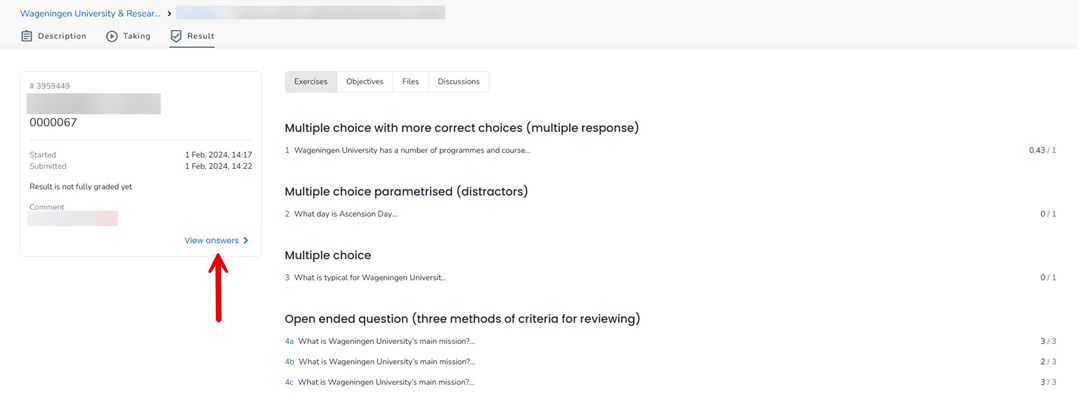
Task: Open exercise 3 about what is typical
Action: [x=370, y=278]
